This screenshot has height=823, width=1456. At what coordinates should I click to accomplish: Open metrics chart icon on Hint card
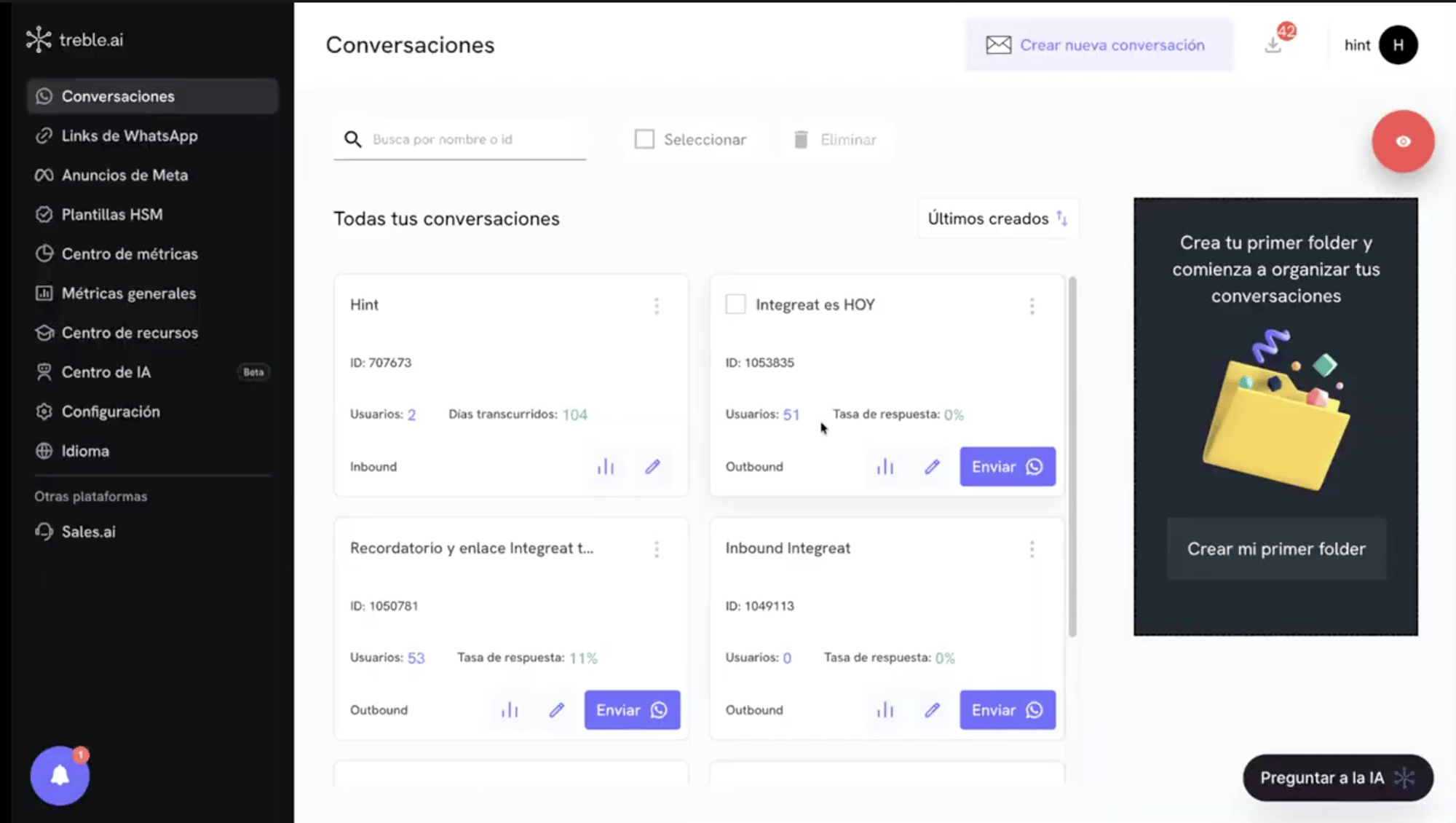(606, 467)
